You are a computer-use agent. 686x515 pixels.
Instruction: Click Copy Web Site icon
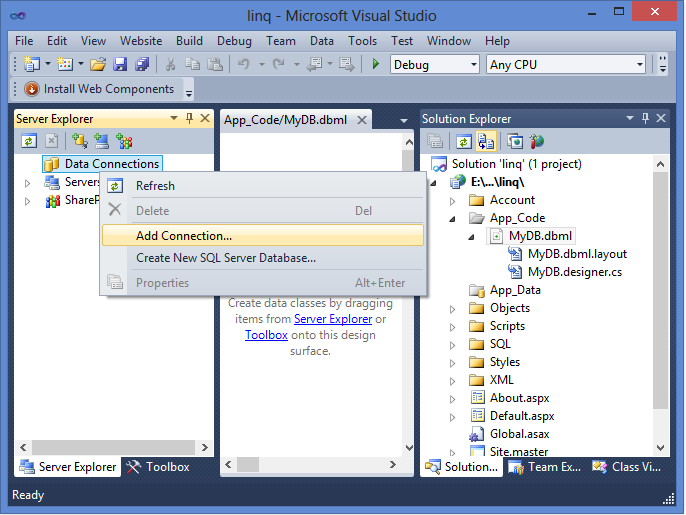(515, 141)
